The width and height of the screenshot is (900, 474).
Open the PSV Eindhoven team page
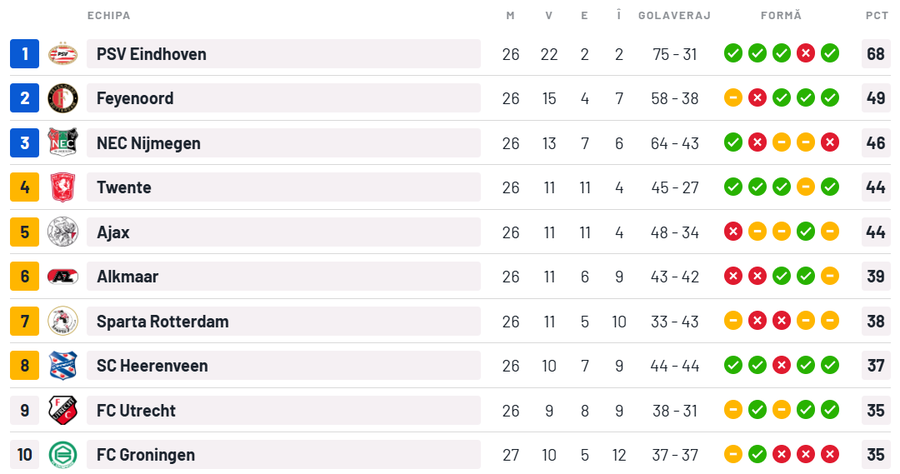tap(151, 54)
